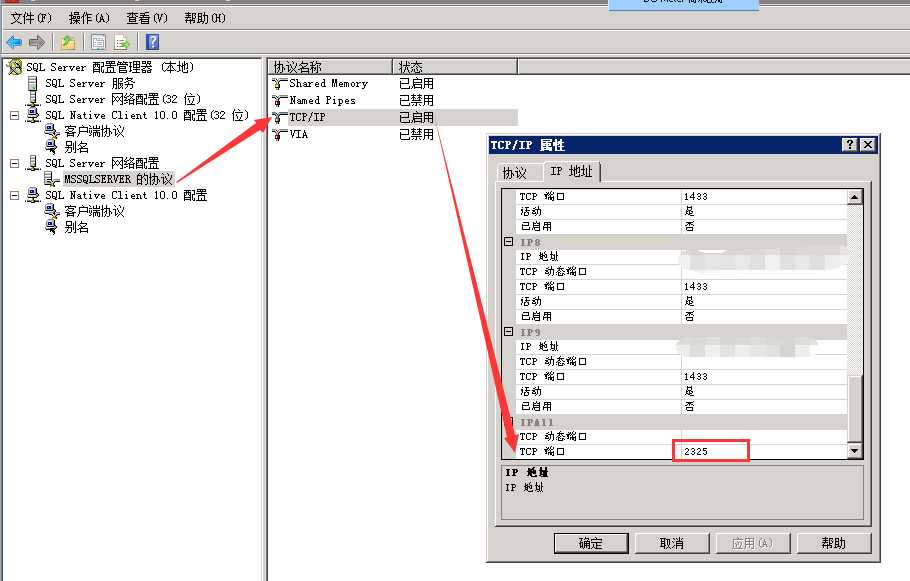Image resolution: width=910 pixels, height=581 pixels.
Task: Click the Export list toolbar icon
Action: pos(122,42)
